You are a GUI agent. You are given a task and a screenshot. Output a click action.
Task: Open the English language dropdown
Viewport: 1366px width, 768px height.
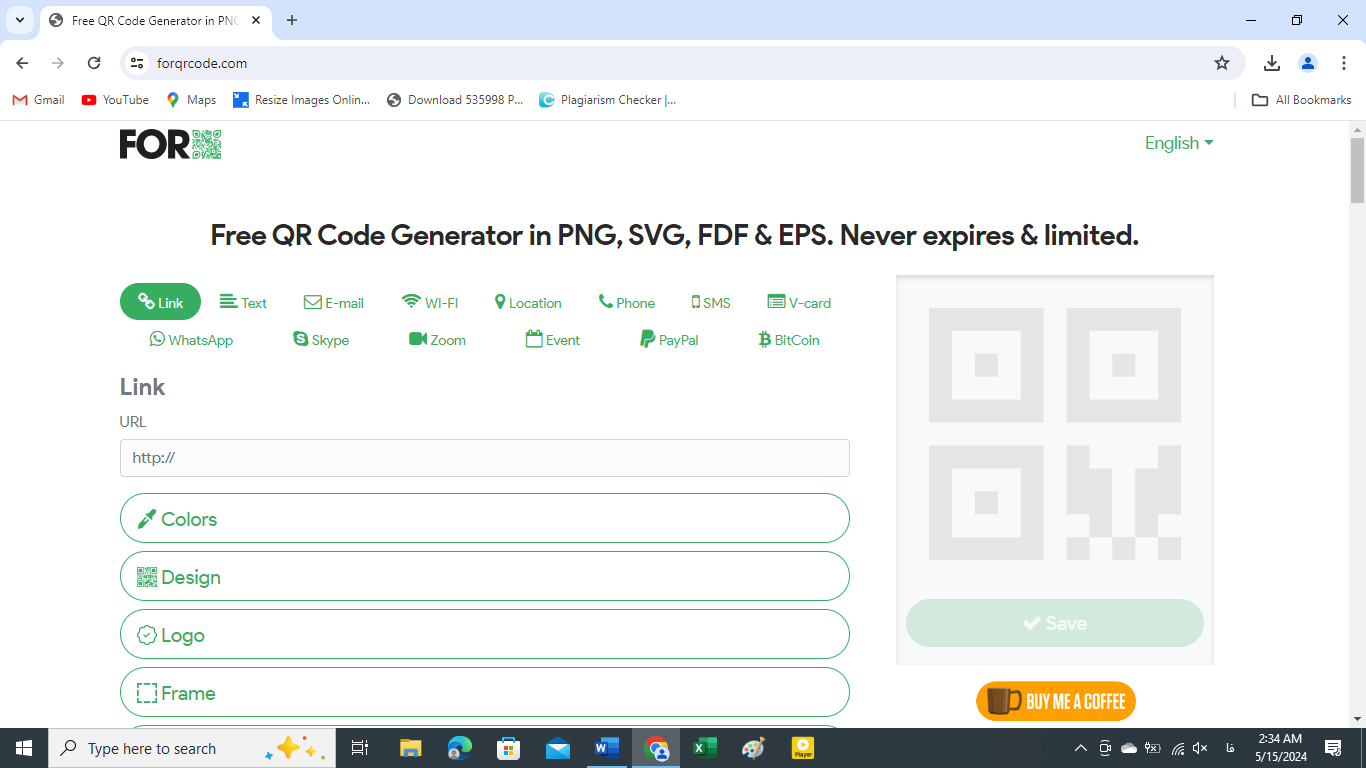click(x=1179, y=143)
